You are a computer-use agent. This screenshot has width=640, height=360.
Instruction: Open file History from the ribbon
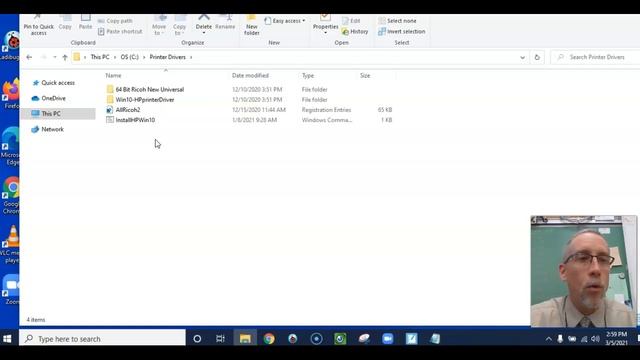pos(355,31)
